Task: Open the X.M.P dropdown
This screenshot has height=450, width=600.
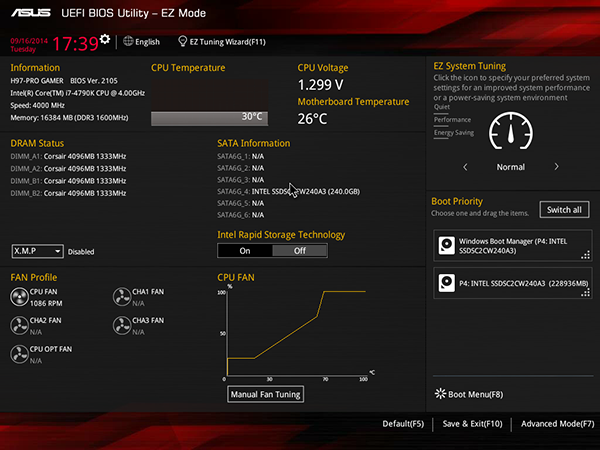Action: 38,251
